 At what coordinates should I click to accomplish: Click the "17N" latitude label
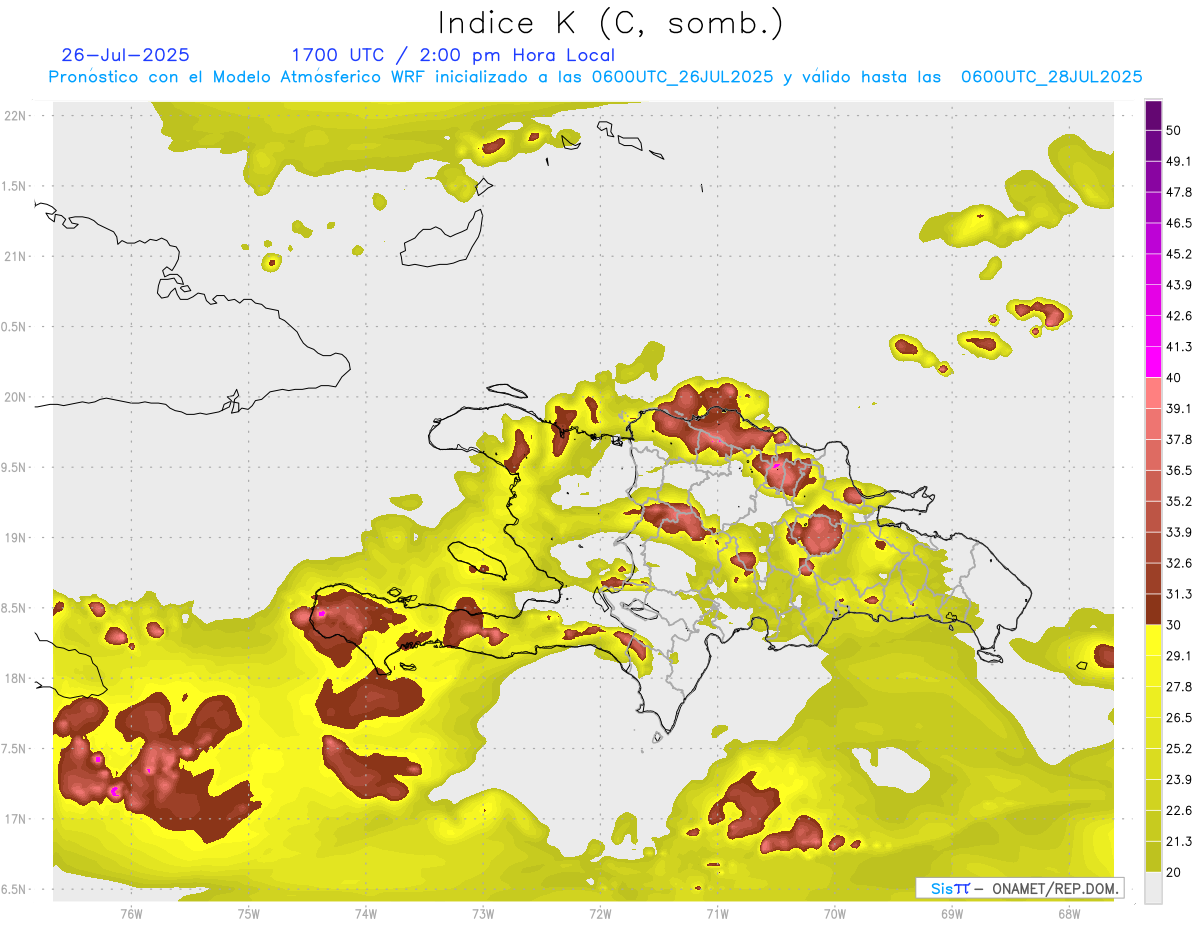pyautogui.click(x=16, y=819)
